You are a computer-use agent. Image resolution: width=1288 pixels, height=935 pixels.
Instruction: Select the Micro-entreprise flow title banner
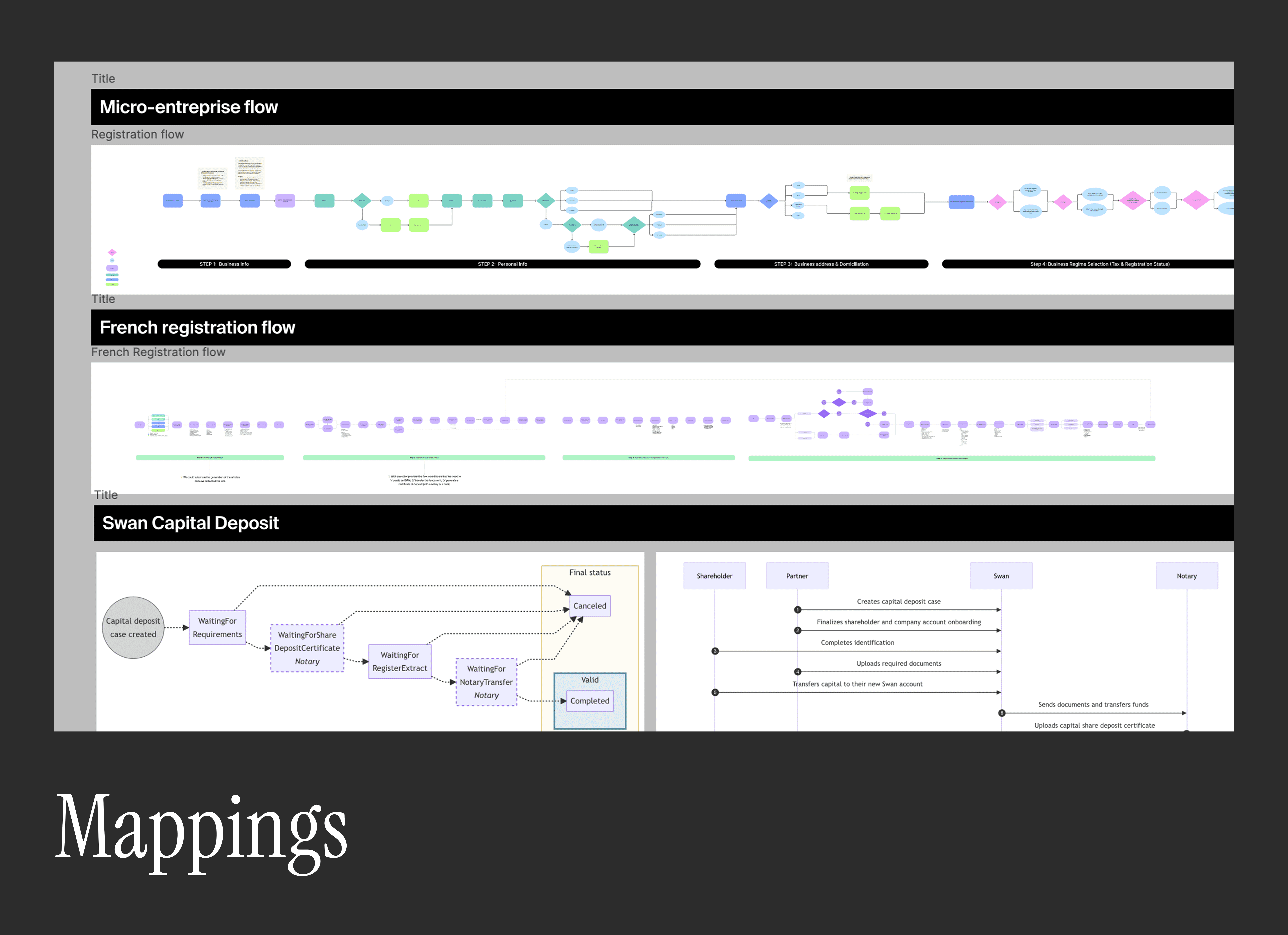coord(662,107)
